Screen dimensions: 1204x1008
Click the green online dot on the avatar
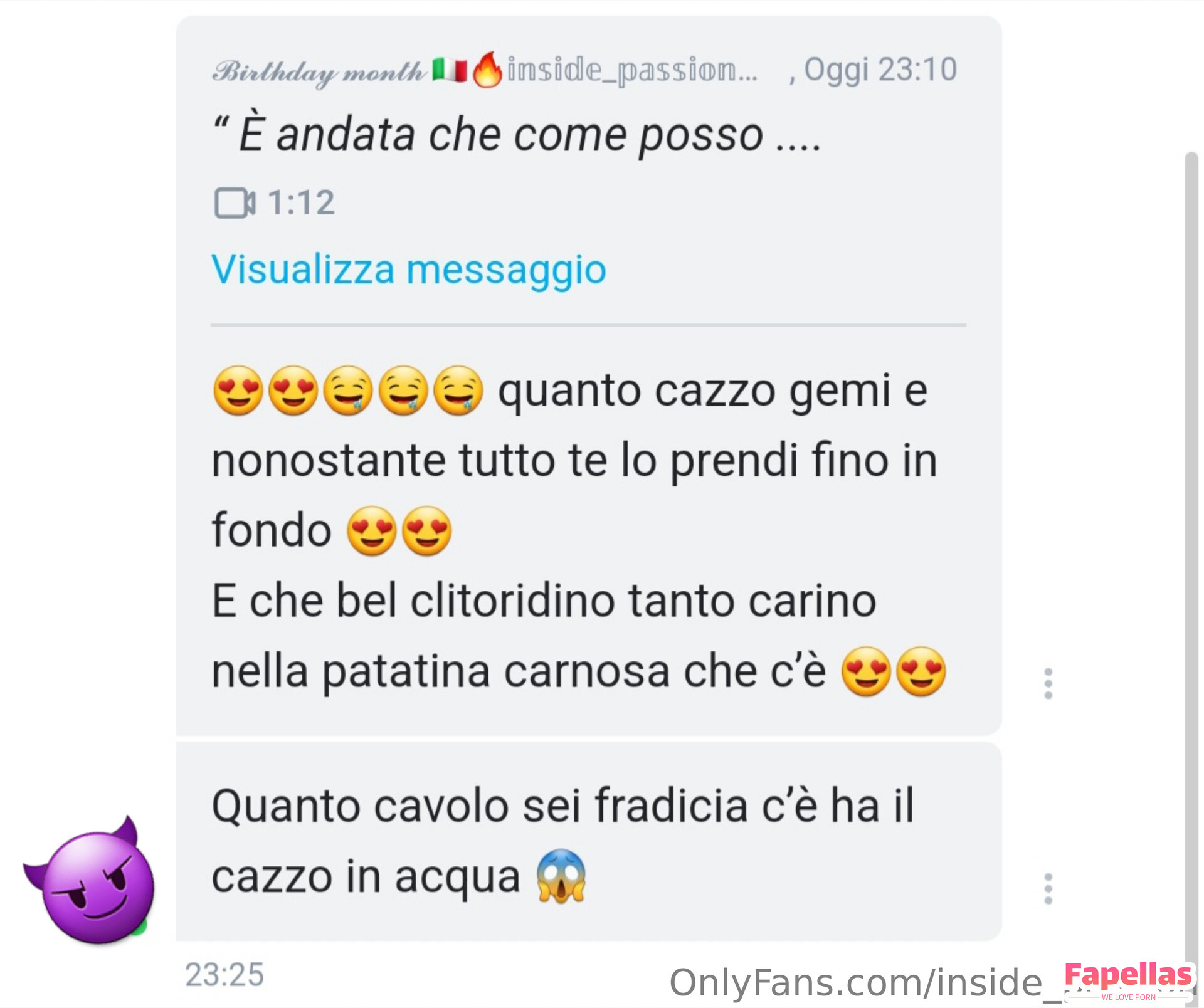click(x=140, y=927)
